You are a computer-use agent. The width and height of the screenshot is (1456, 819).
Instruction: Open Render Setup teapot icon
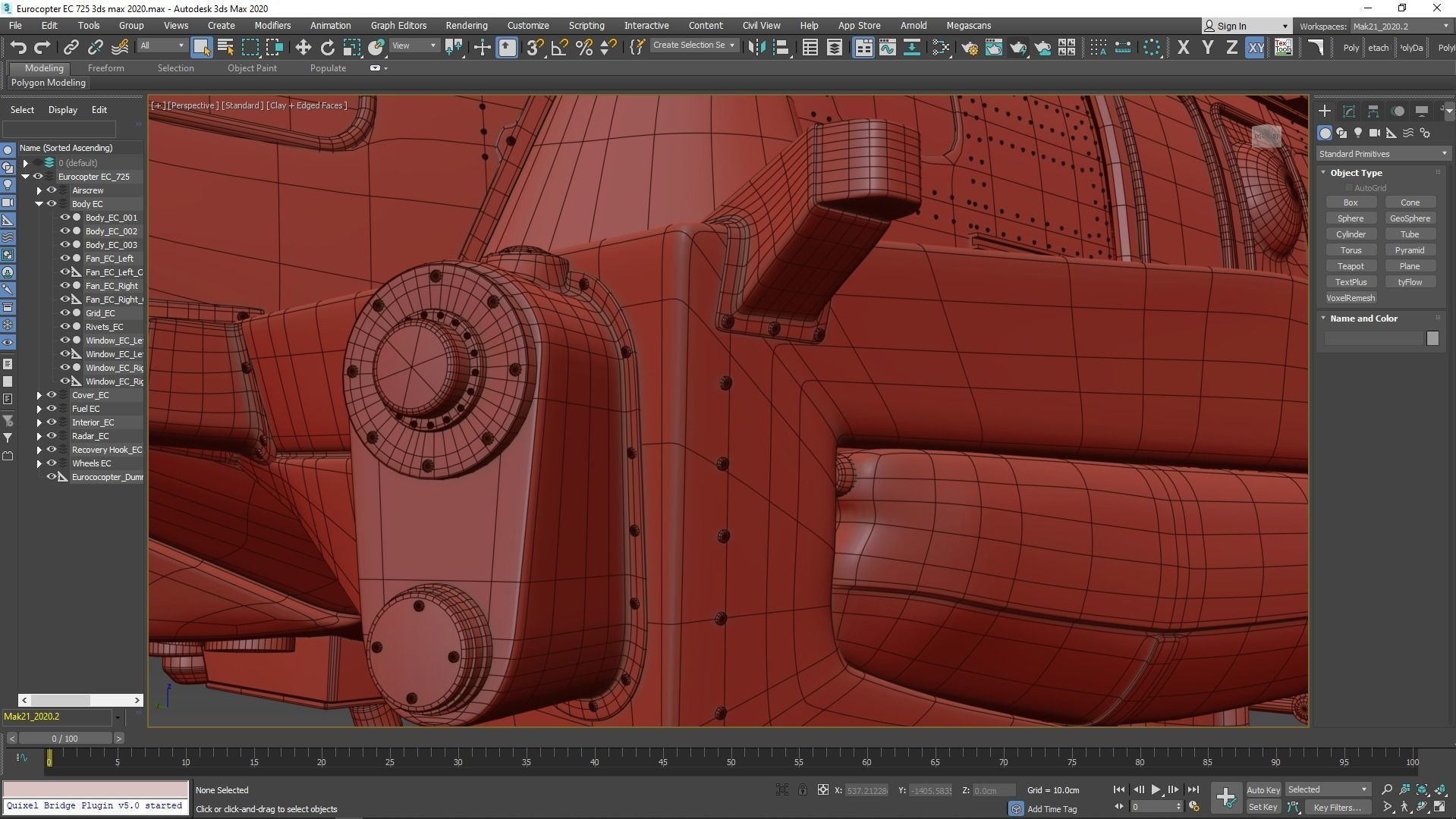tap(969, 48)
